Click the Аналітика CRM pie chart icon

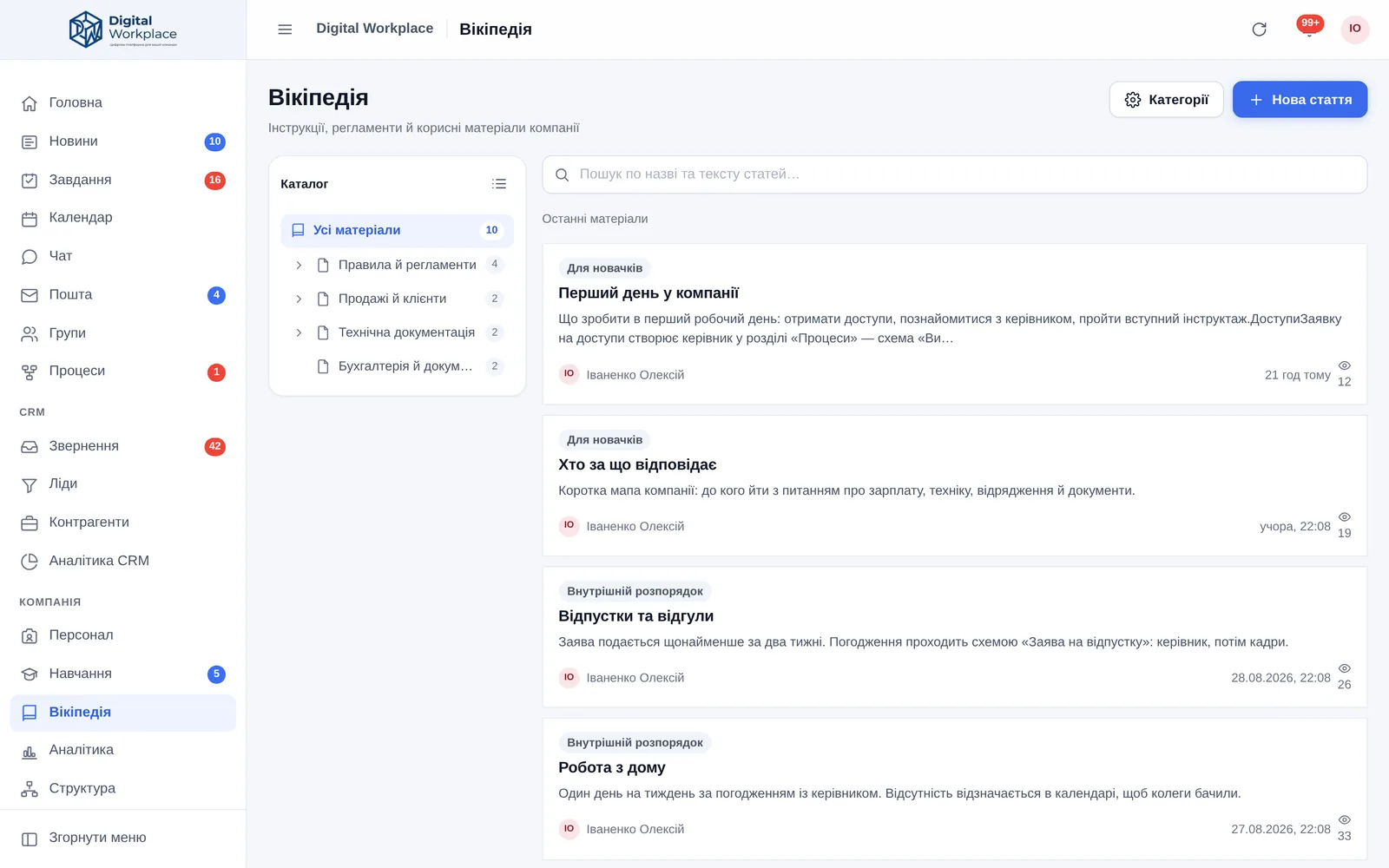(30, 562)
